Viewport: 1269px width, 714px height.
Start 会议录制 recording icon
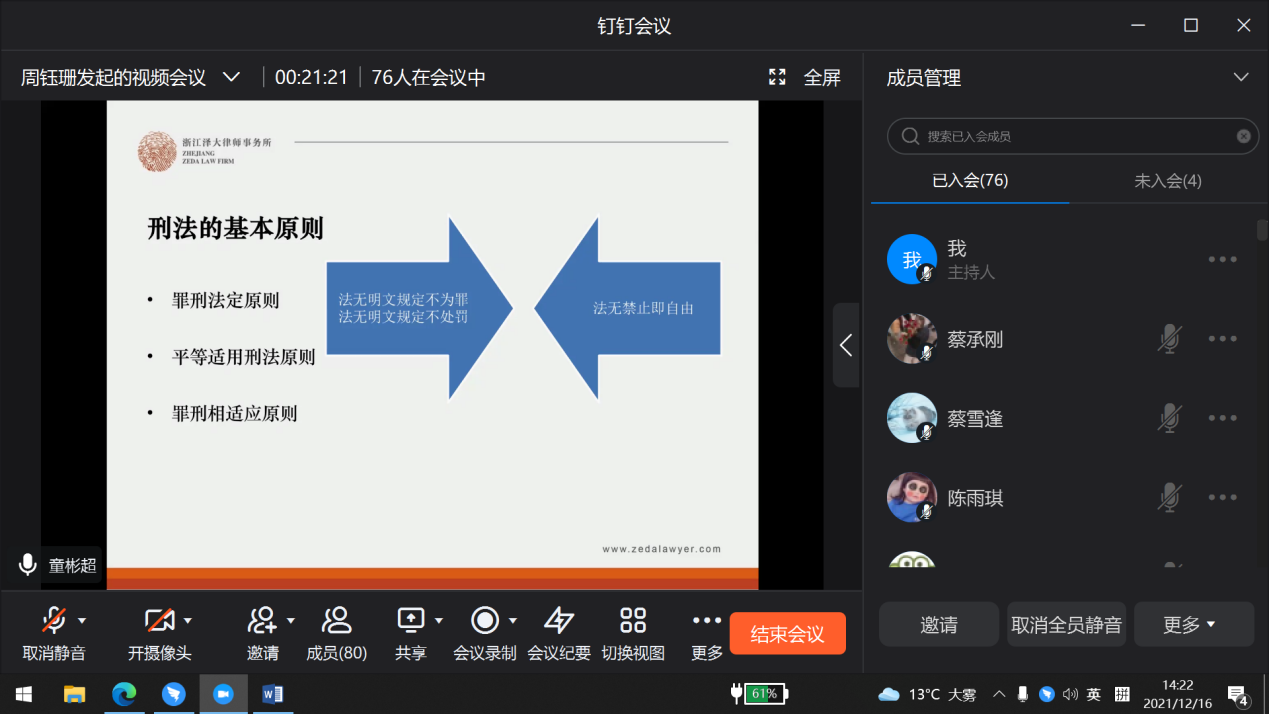coord(485,621)
